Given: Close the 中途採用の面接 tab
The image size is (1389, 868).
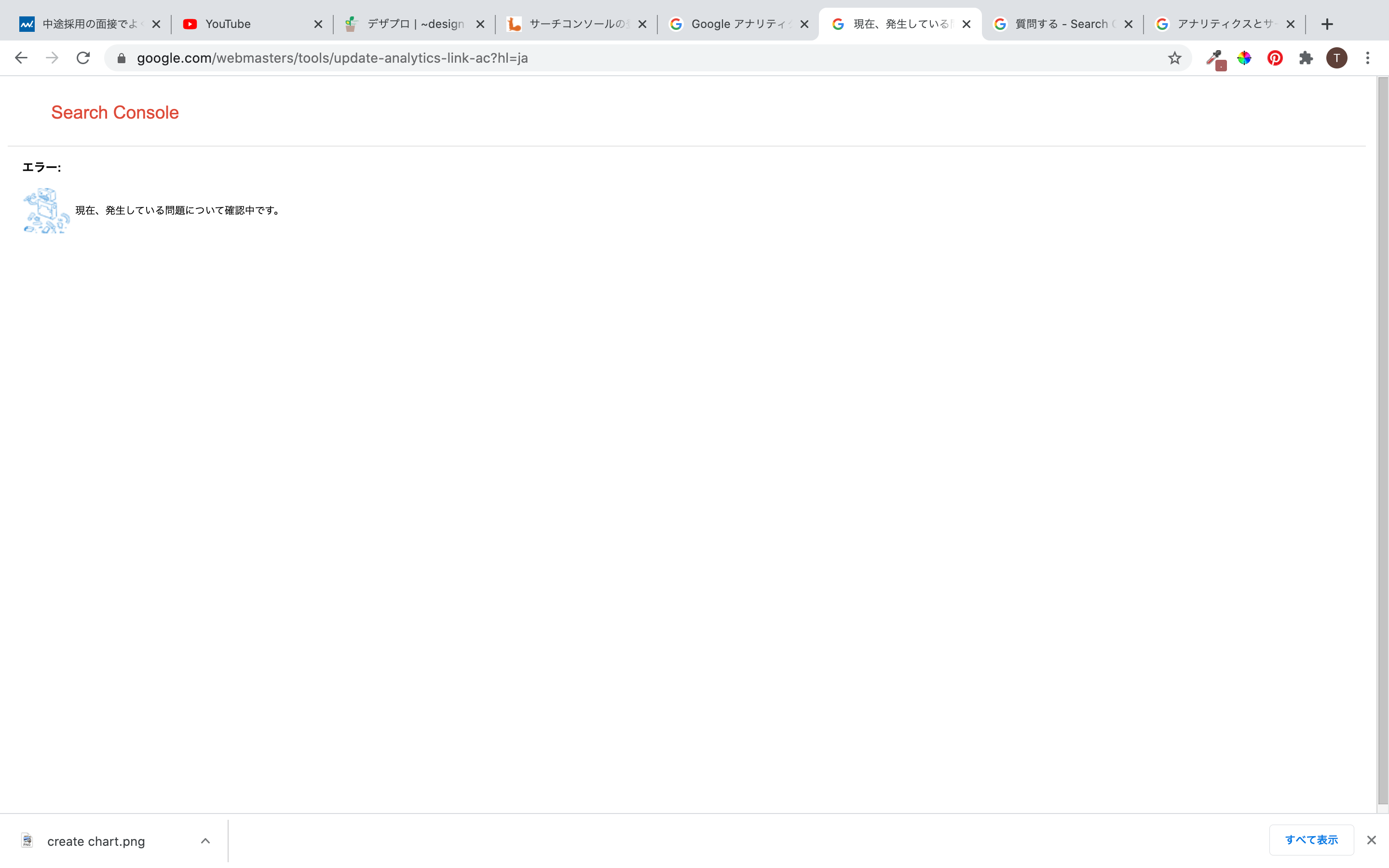Looking at the screenshot, I should click(x=156, y=24).
